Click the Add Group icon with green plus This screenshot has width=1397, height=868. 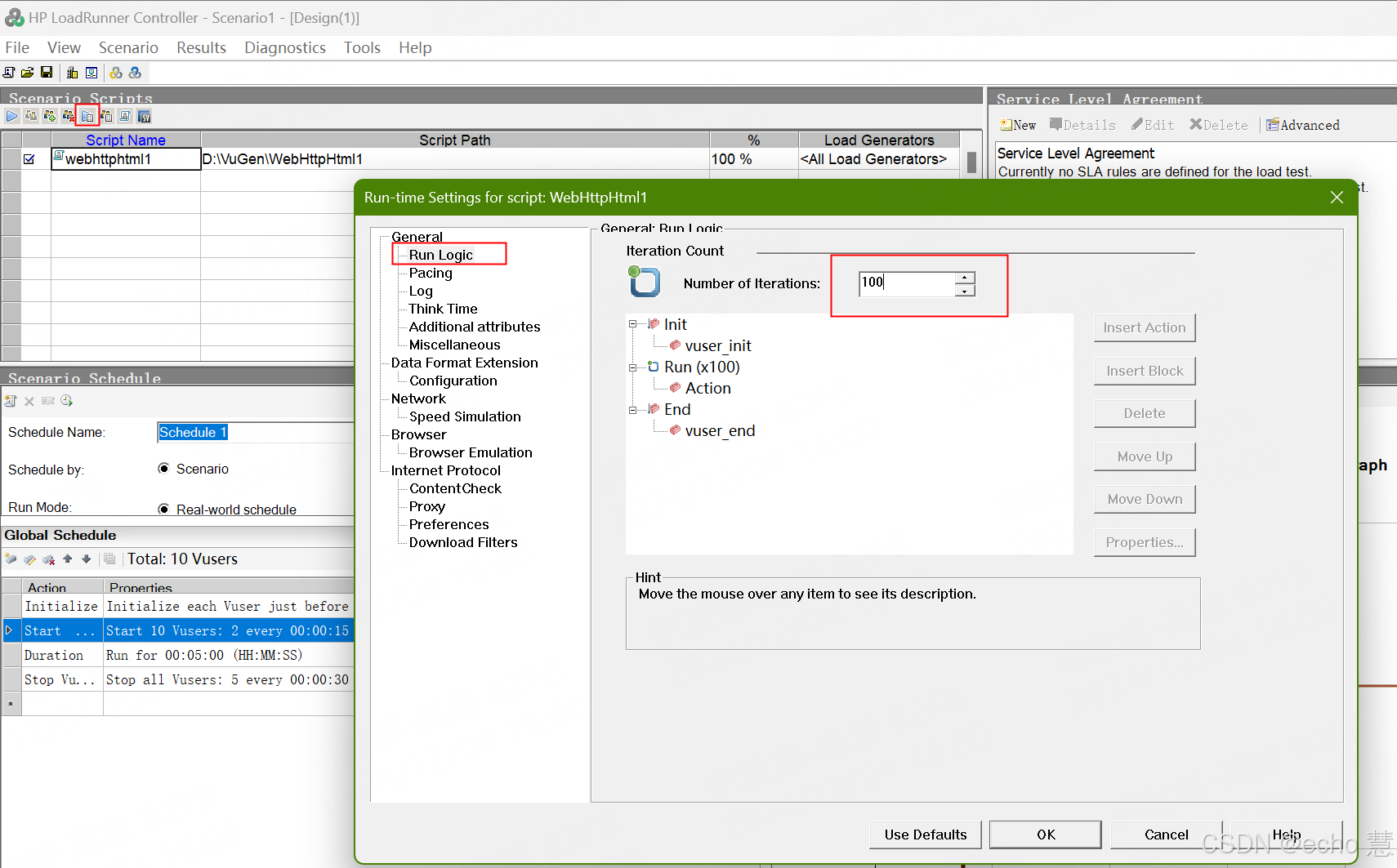coord(50,116)
